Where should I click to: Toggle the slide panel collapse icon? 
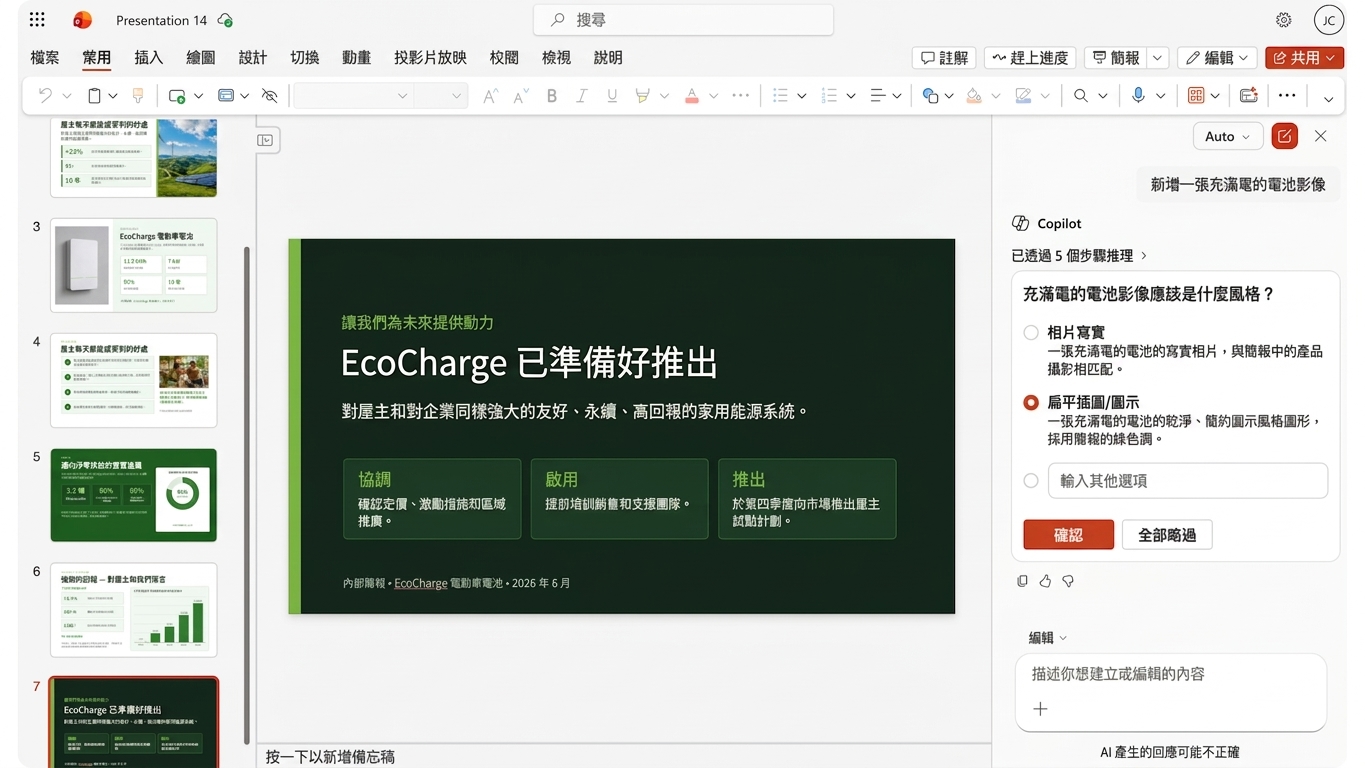point(265,140)
